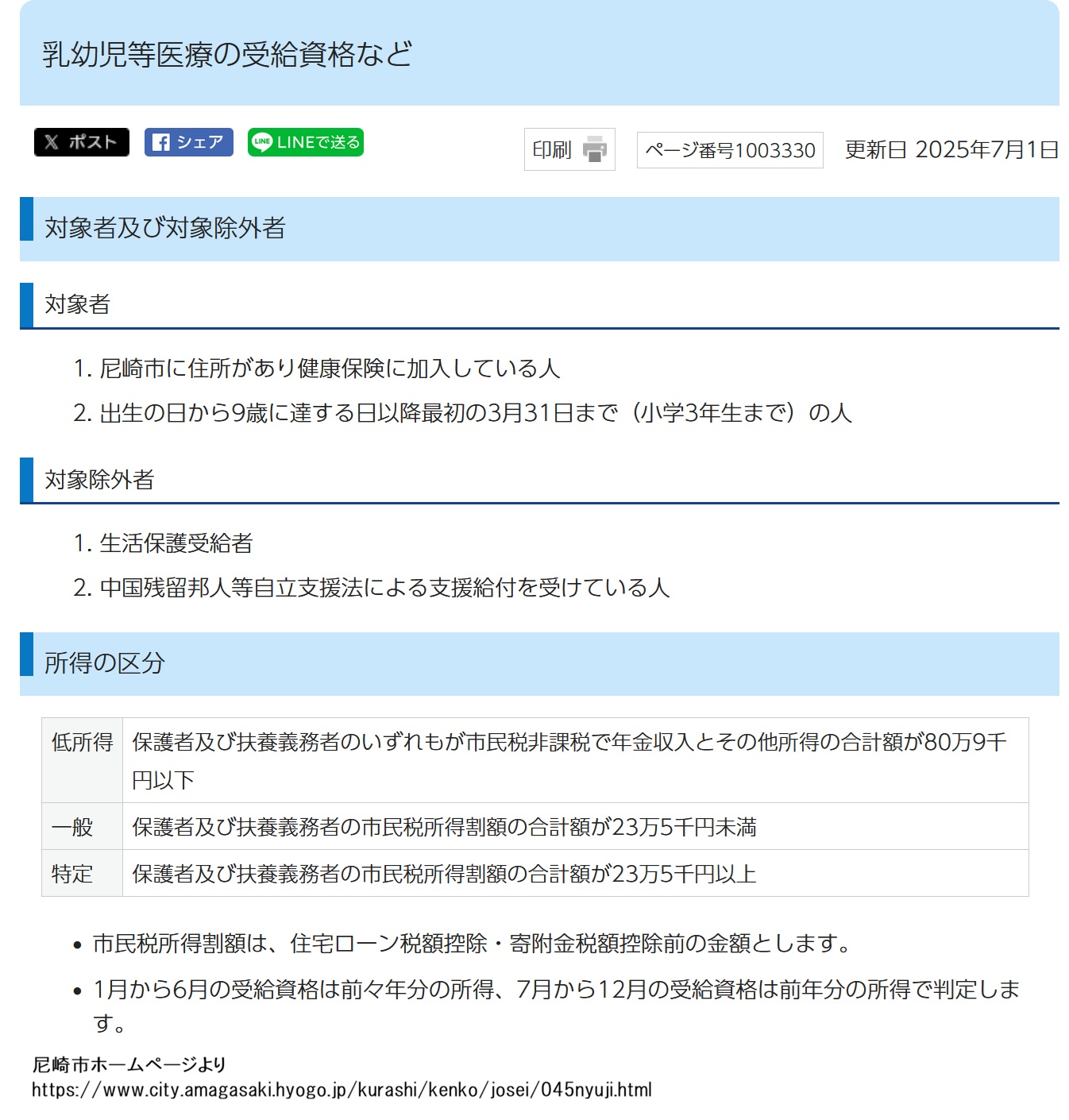The width and height of the screenshot is (1069, 1120).
Task: Click the 更新日 2025年7月1日 date text
Action: tap(951, 149)
